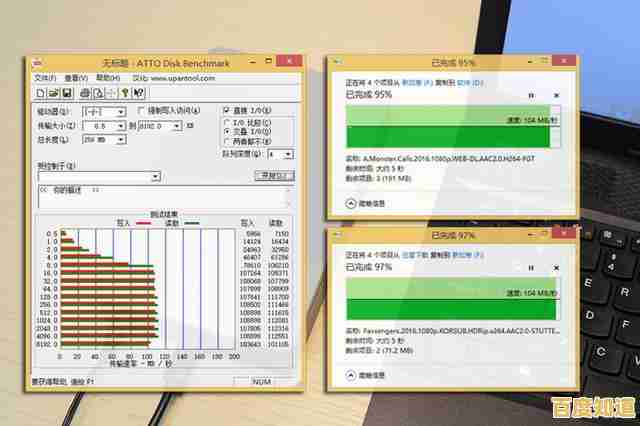Click the Open file icon in ATTO toolbar
The height and width of the screenshot is (426, 640).
[x=53, y=93]
